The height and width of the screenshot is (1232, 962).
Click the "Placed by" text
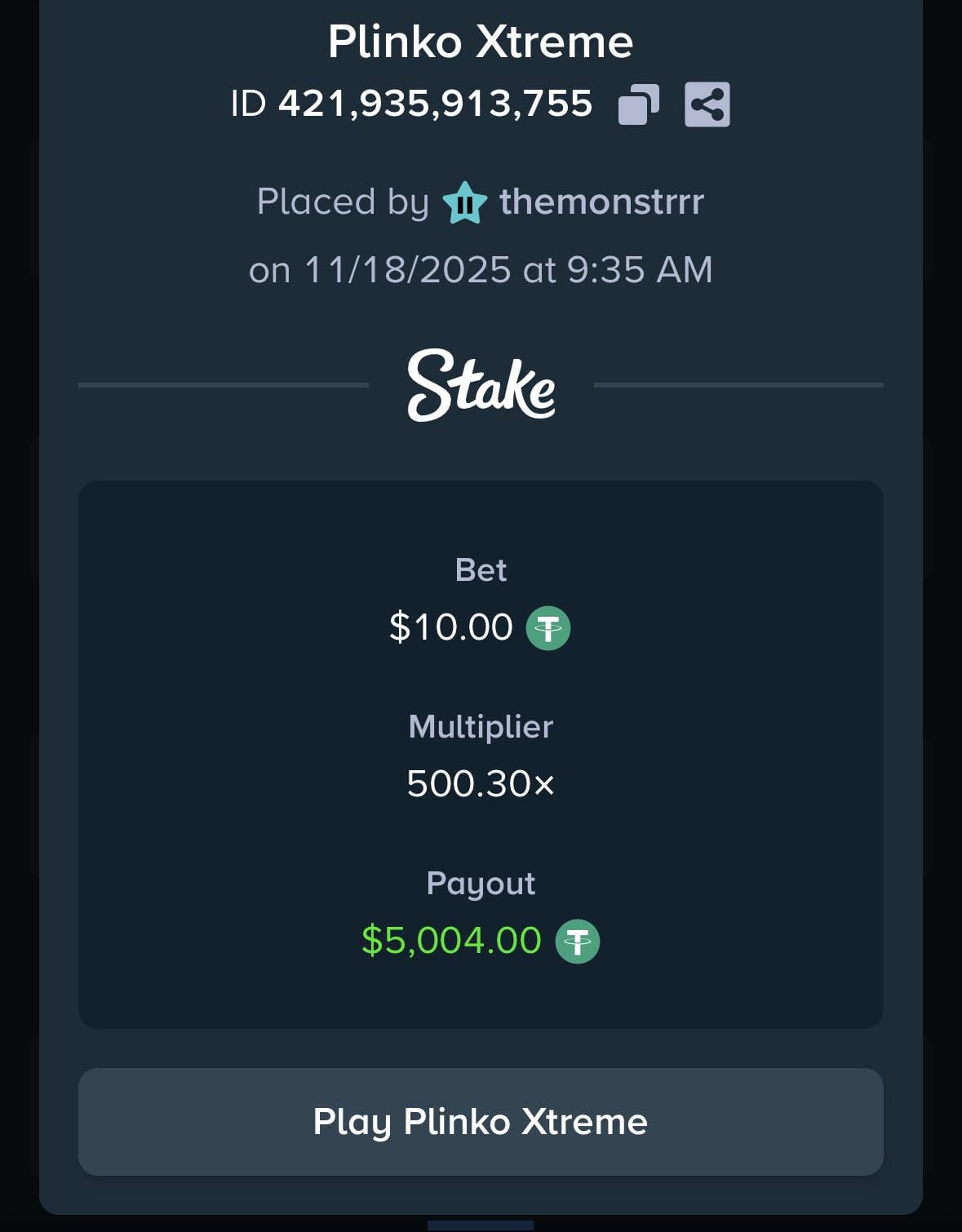[343, 202]
